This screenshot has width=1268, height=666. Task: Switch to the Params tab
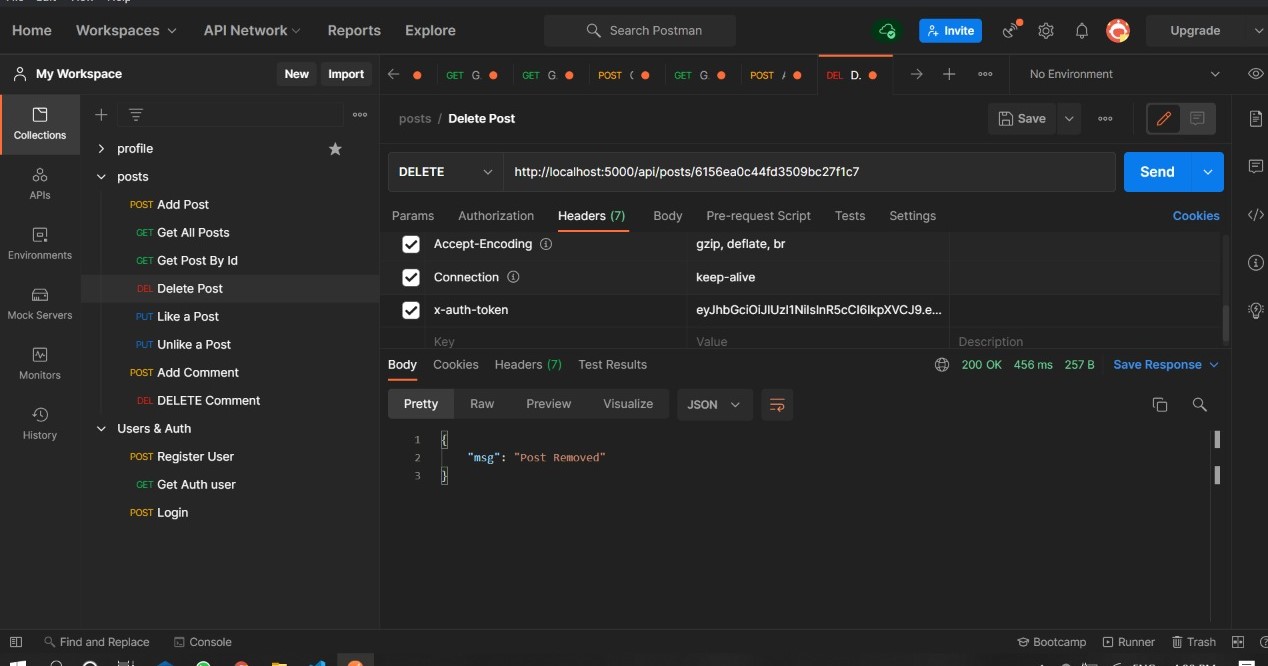413,216
